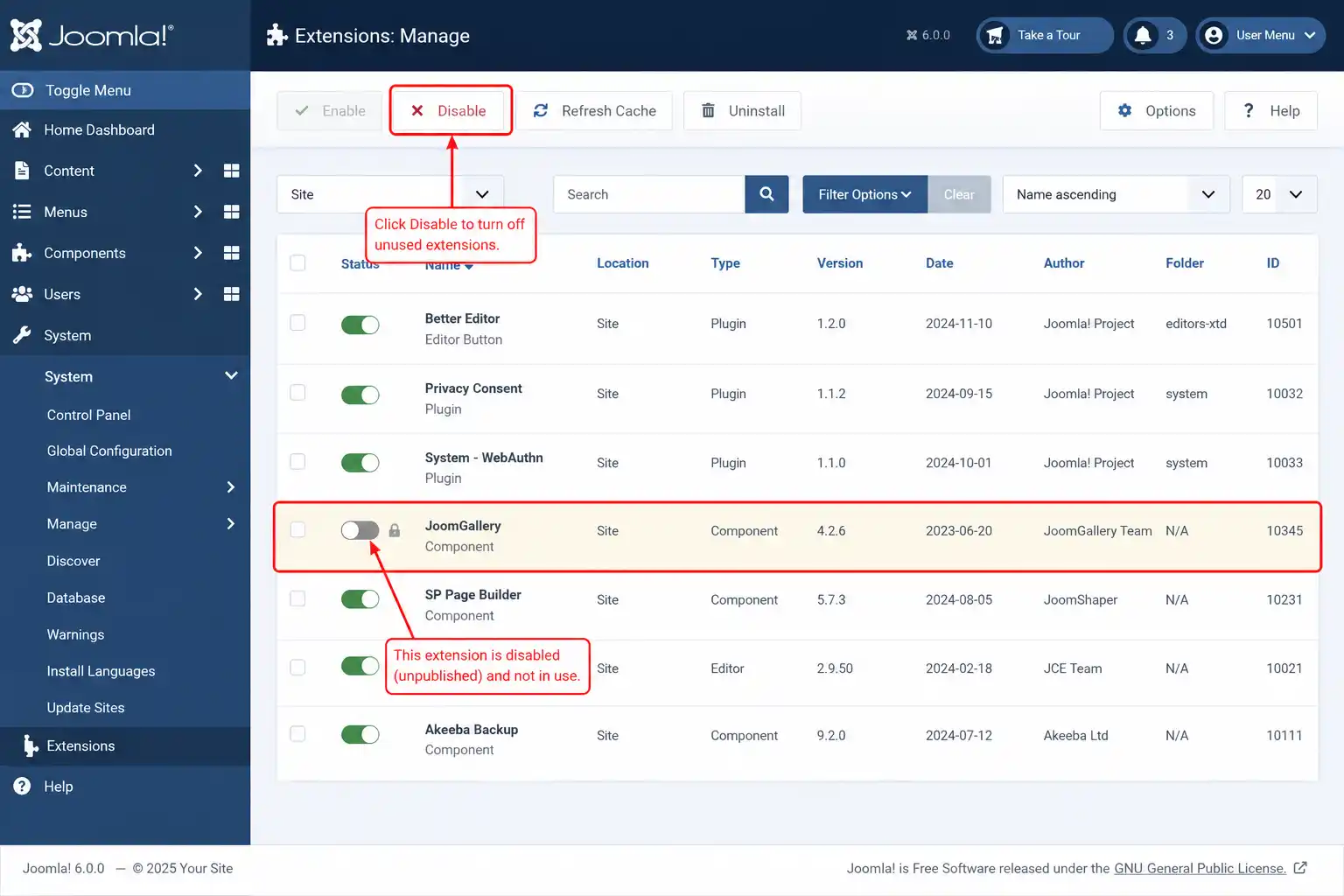Screen dimensions: 1344x896
Task: Toggle SP Page Builder status switch
Action: pyautogui.click(x=360, y=599)
